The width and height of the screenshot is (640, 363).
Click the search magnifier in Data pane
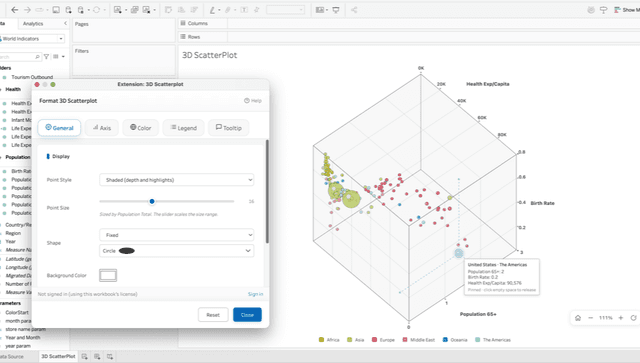[x=37, y=57]
